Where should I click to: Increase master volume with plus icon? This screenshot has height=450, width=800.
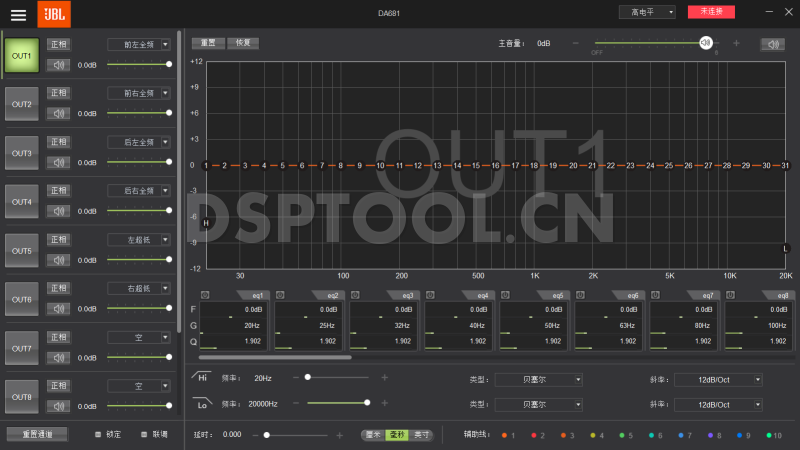pyautogui.click(x=736, y=43)
